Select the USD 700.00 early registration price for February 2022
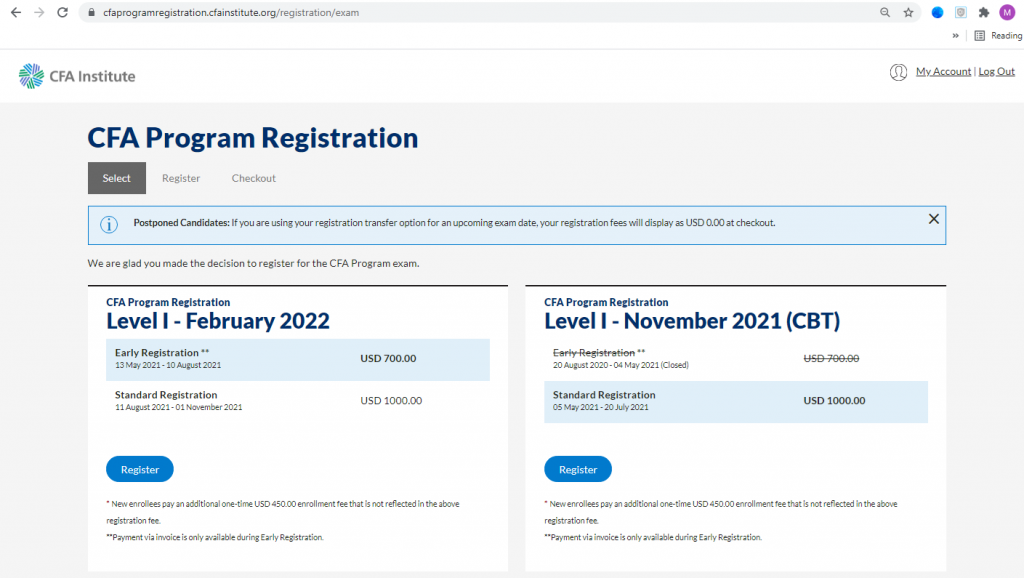 click(388, 358)
